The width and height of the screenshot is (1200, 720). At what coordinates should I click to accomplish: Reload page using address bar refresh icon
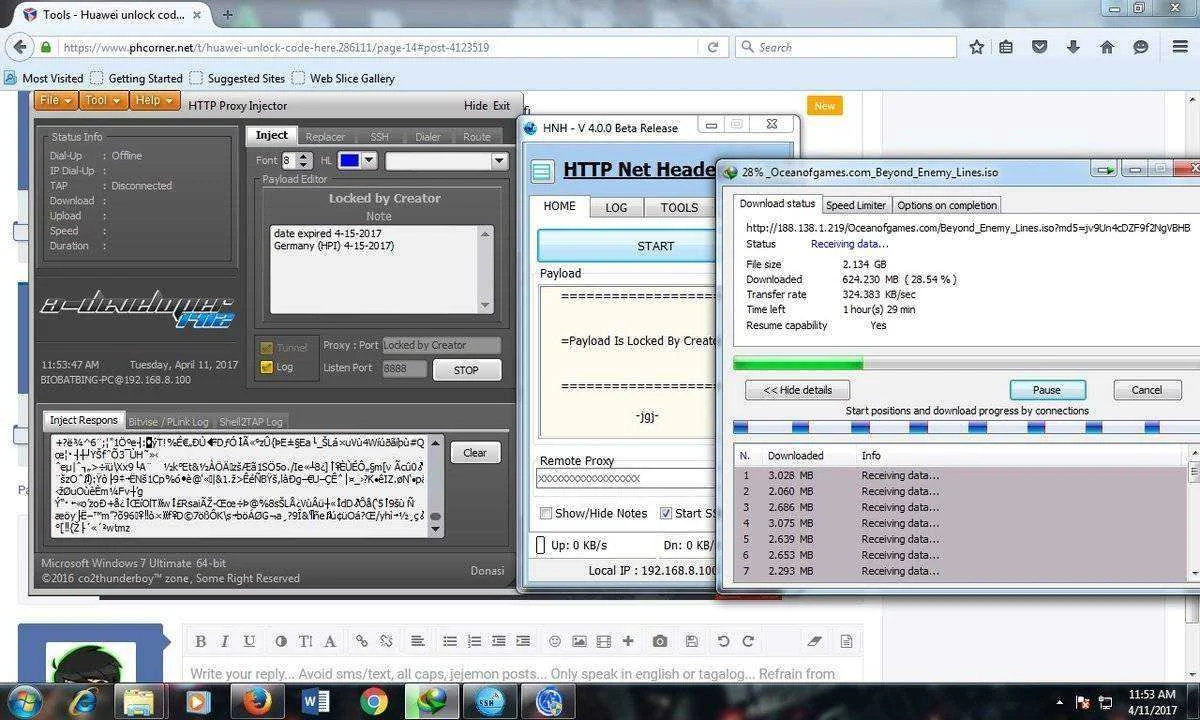click(x=713, y=47)
